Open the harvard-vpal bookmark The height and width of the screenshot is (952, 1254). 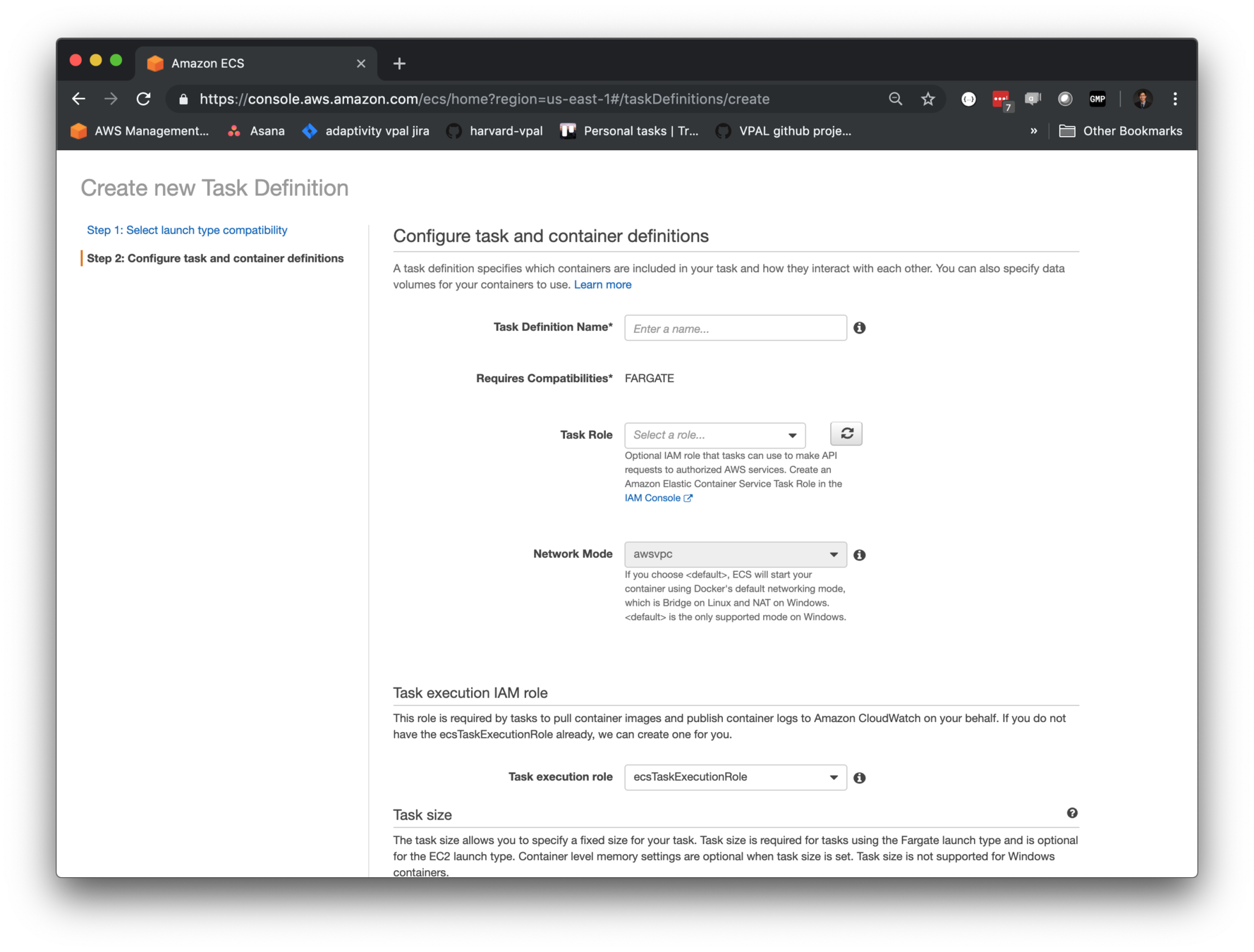tap(494, 131)
